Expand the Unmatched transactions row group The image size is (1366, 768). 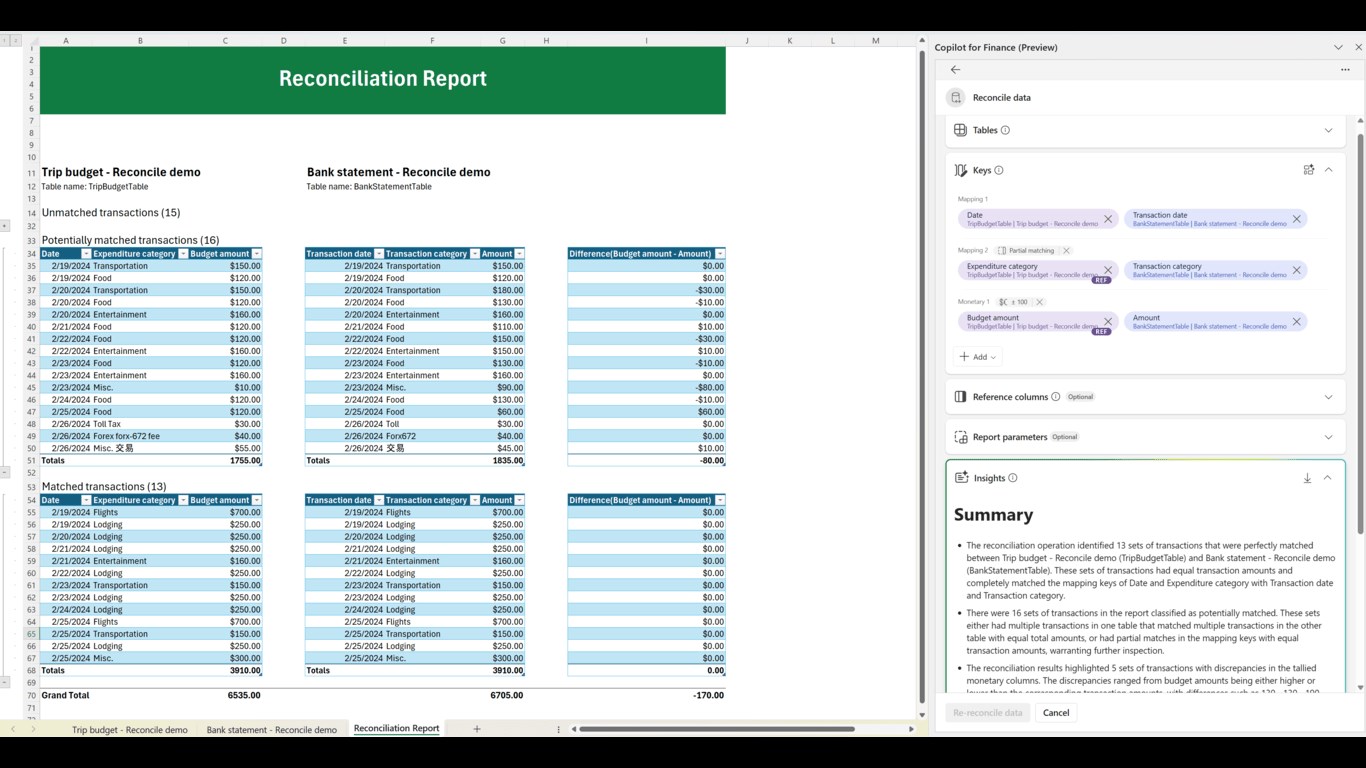5,226
